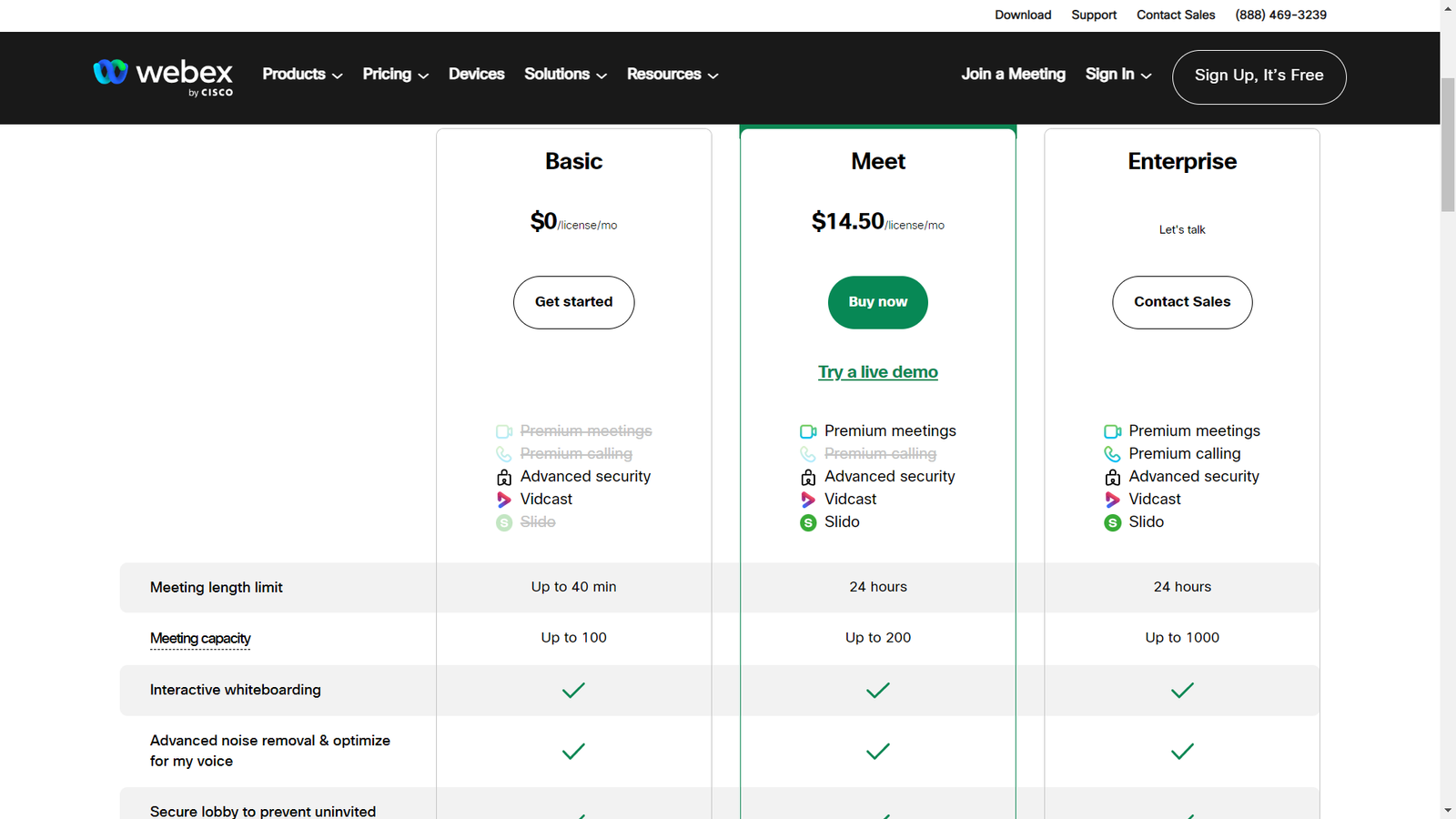1456x819 pixels.
Task: Click Advanced noise removal row label
Action: [x=270, y=751]
